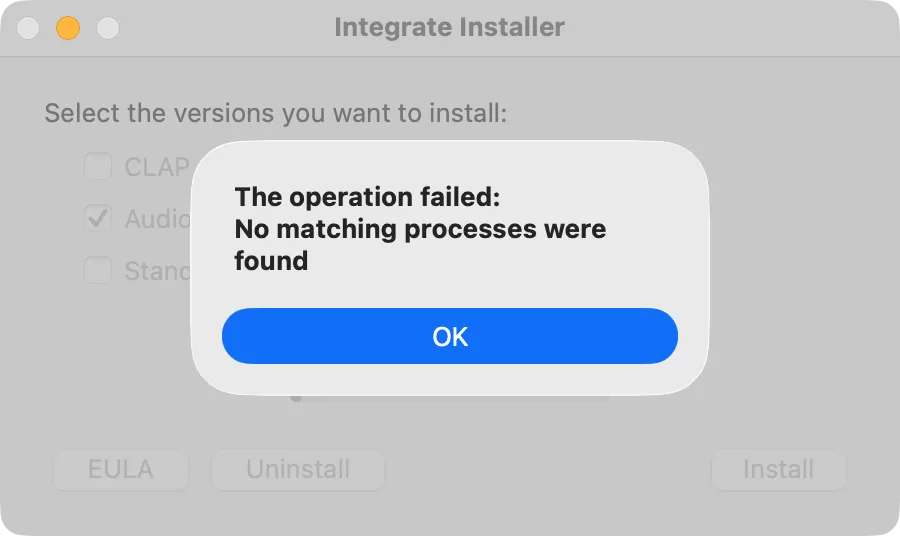Click the word 'install:' in the instruction
The width and height of the screenshot is (900, 536).
(467, 112)
